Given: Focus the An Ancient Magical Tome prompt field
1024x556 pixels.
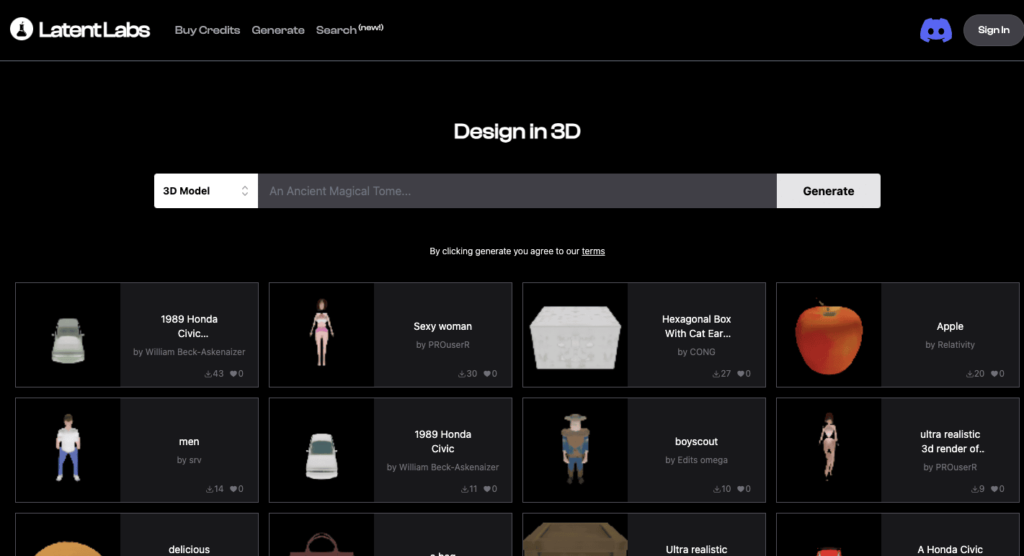Looking at the screenshot, I should [x=517, y=191].
